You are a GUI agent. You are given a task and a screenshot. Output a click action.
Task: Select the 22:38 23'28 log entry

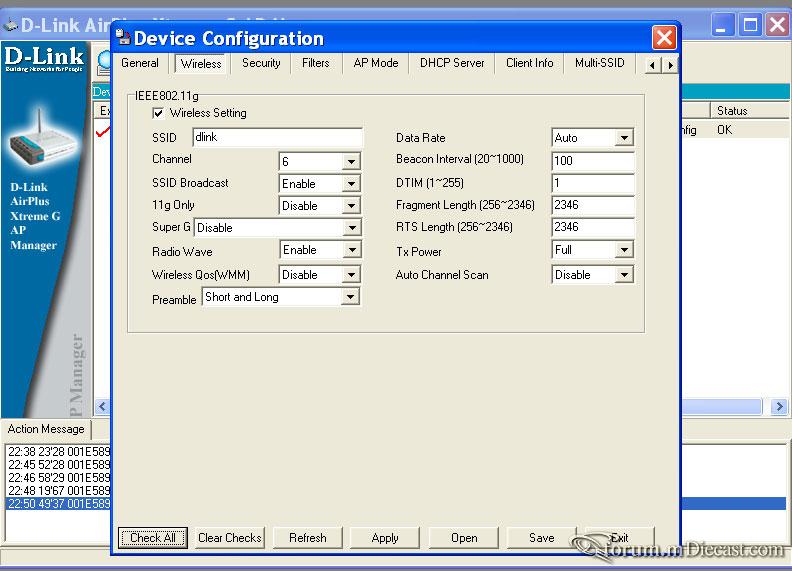[x=59, y=451]
